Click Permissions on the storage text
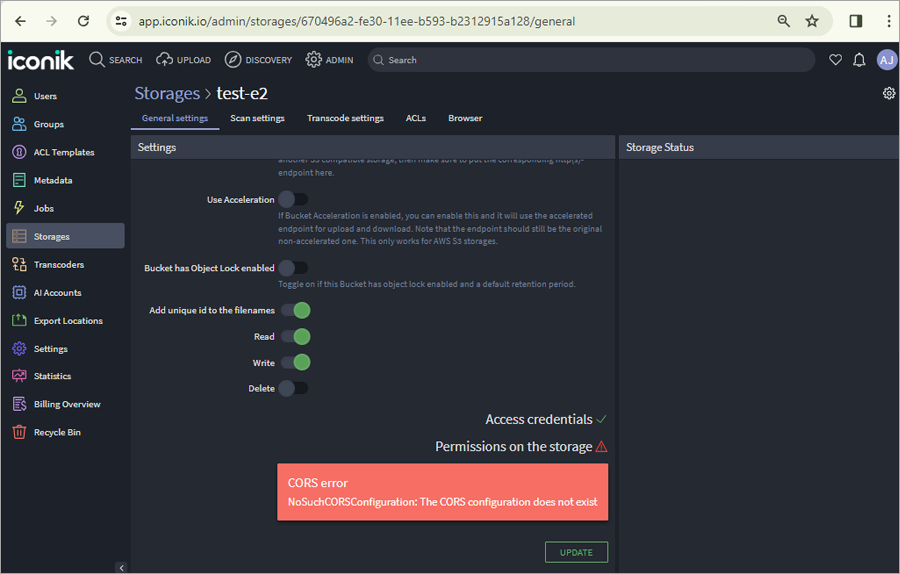Screen dimensions: 900x574 click(514, 447)
